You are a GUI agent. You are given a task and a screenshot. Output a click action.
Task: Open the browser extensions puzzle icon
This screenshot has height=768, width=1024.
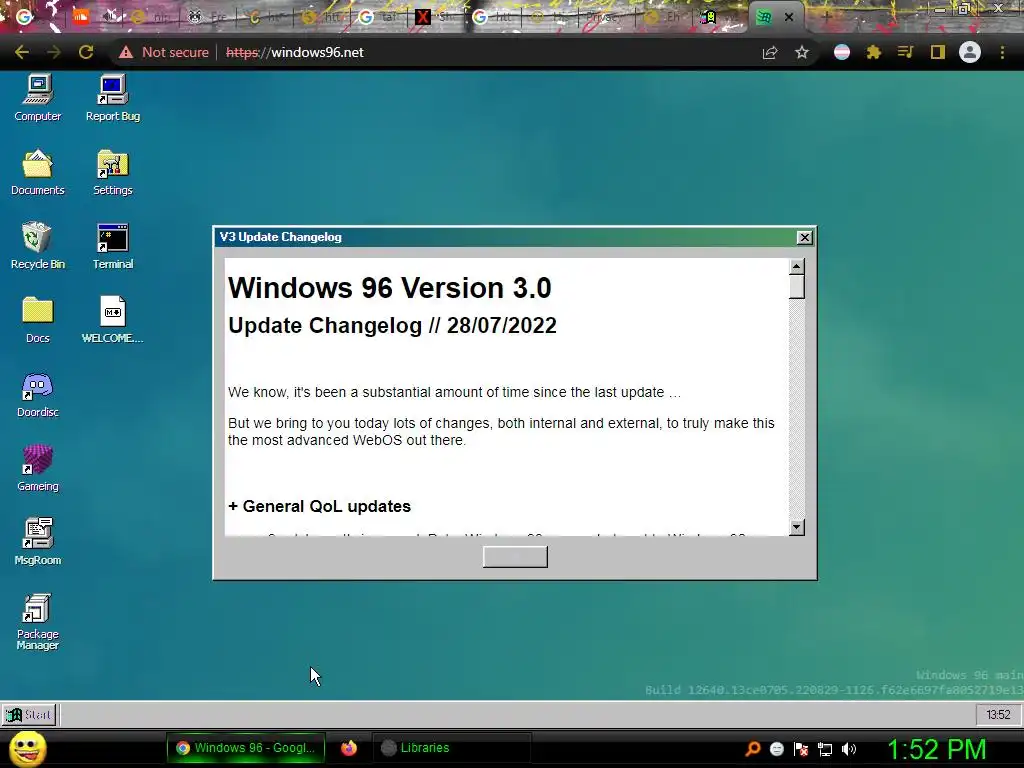coord(874,52)
